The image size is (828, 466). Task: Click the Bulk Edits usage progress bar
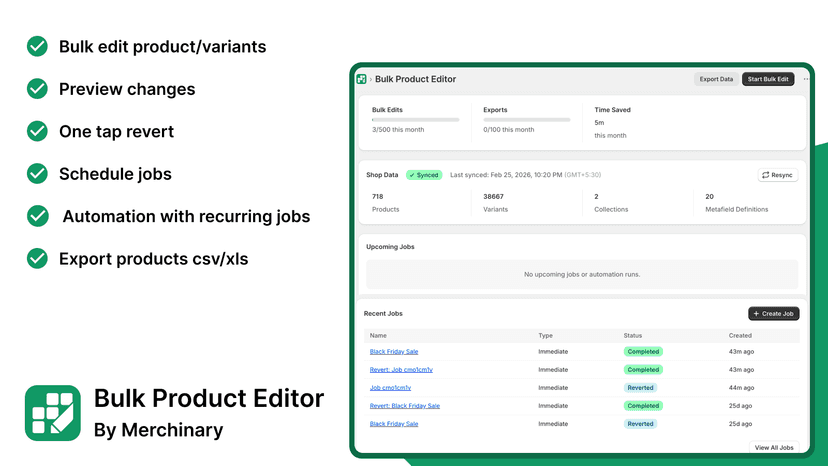click(416, 120)
